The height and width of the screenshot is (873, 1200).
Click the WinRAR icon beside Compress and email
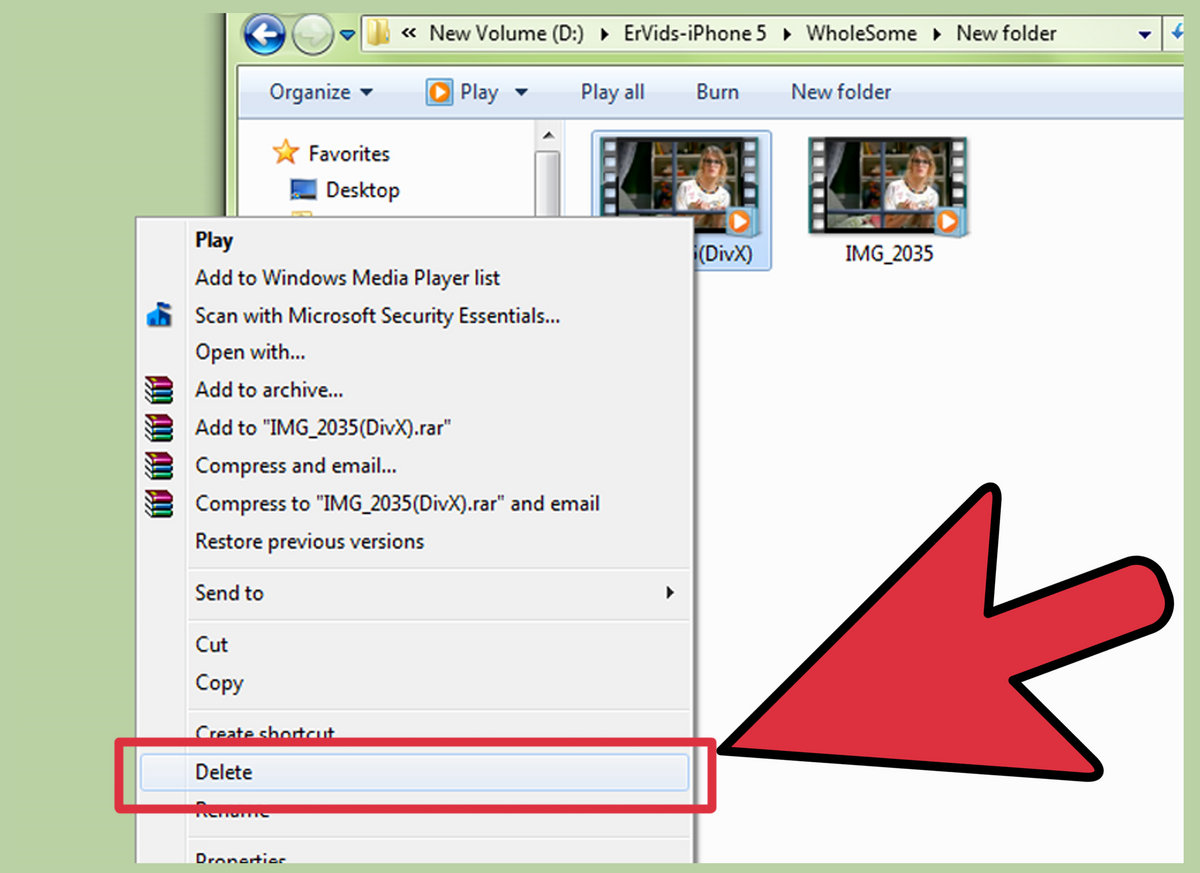pyautogui.click(x=159, y=466)
